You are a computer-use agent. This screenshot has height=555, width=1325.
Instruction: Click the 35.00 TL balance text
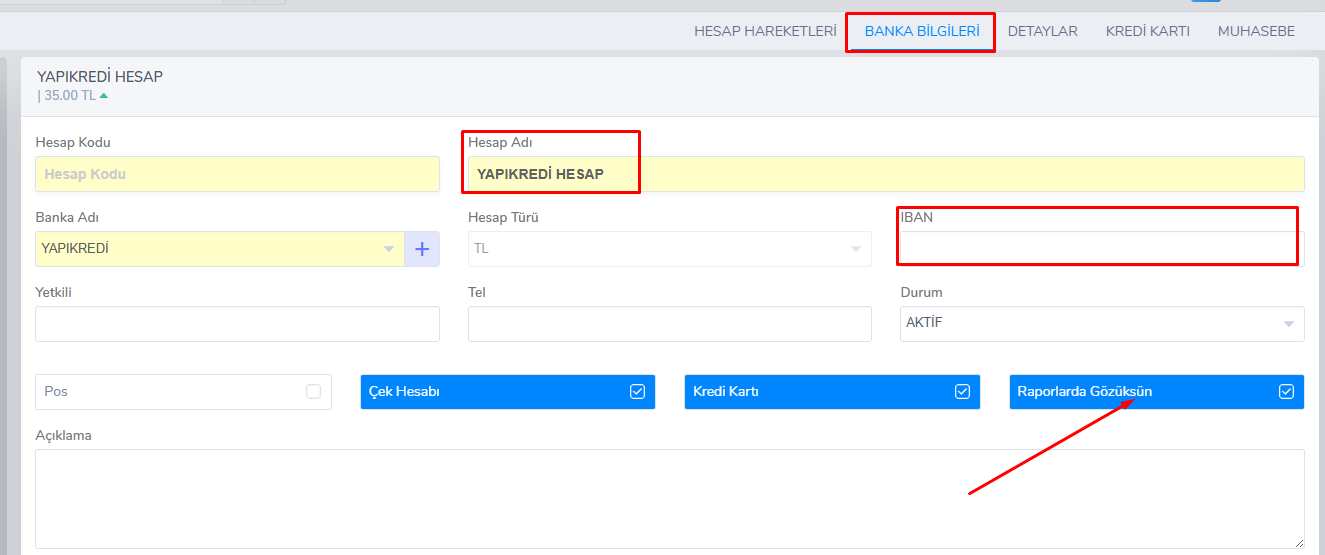tap(70, 96)
